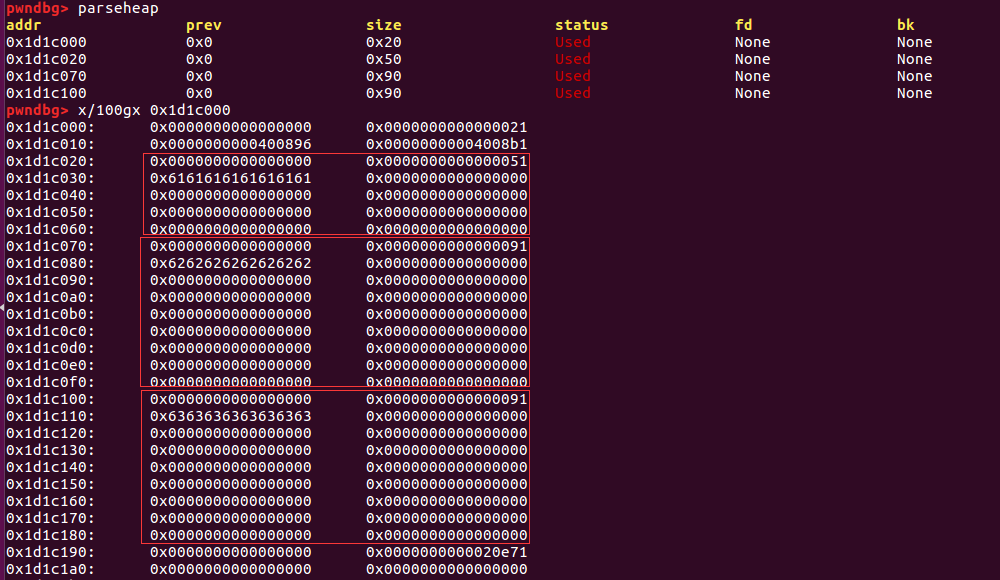Click the first Used status label
The width and height of the screenshot is (1000, 580).
pos(572,41)
